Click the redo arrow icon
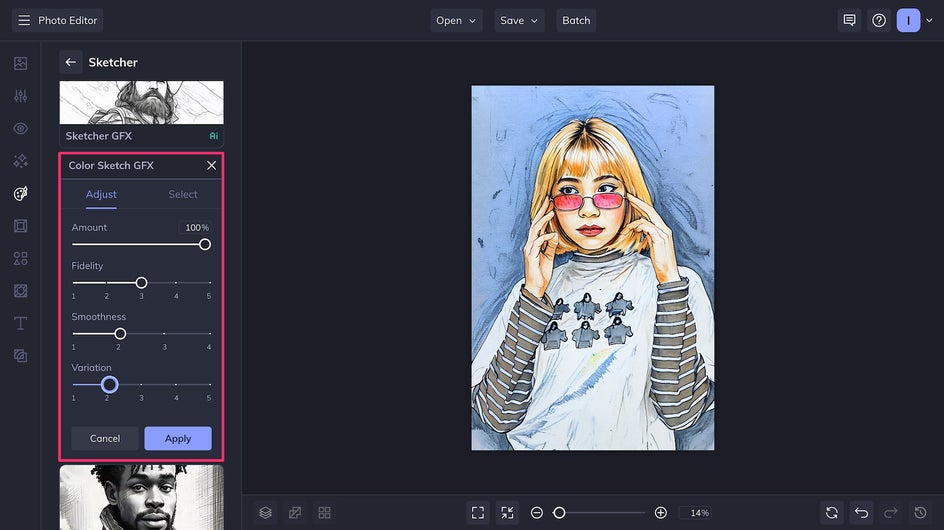The width and height of the screenshot is (944, 530). [x=891, y=513]
